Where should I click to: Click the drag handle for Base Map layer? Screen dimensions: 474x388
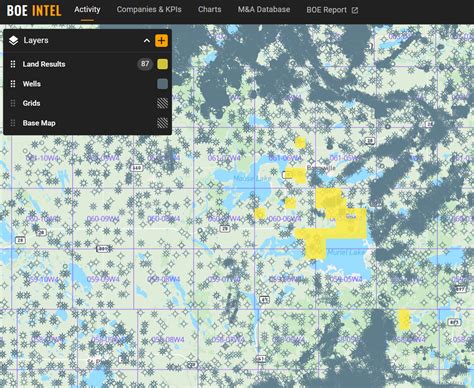(13, 123)
